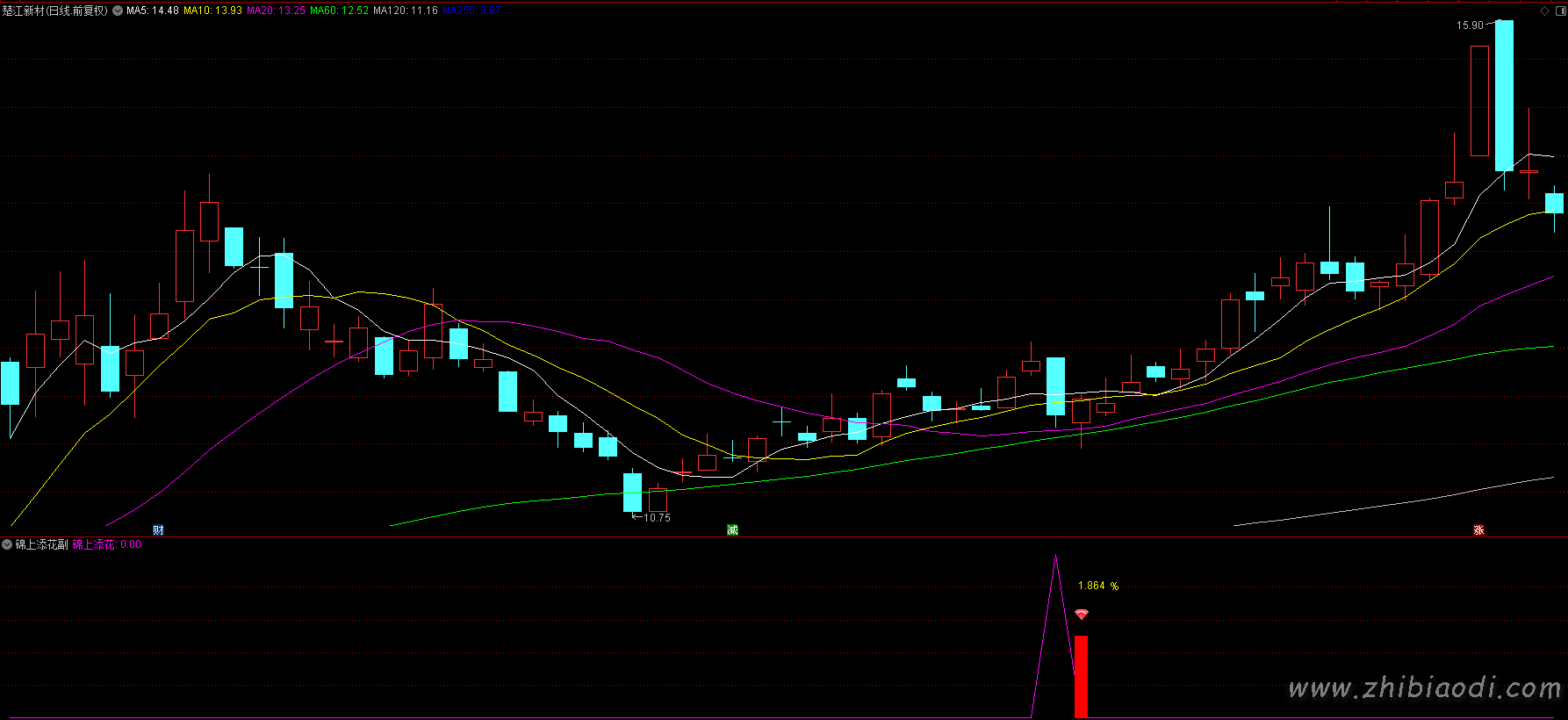Click the 15.90 high price label

click(x=1469, y=25)
